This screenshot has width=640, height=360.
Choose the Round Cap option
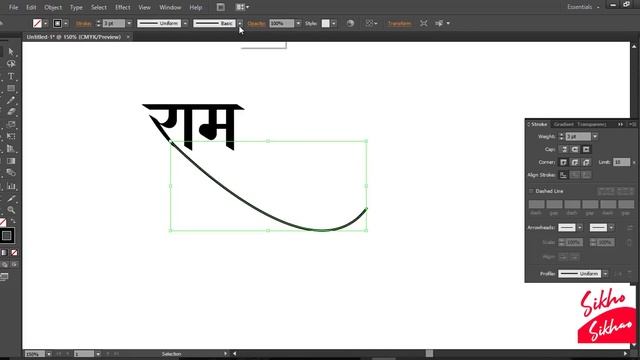575,149
